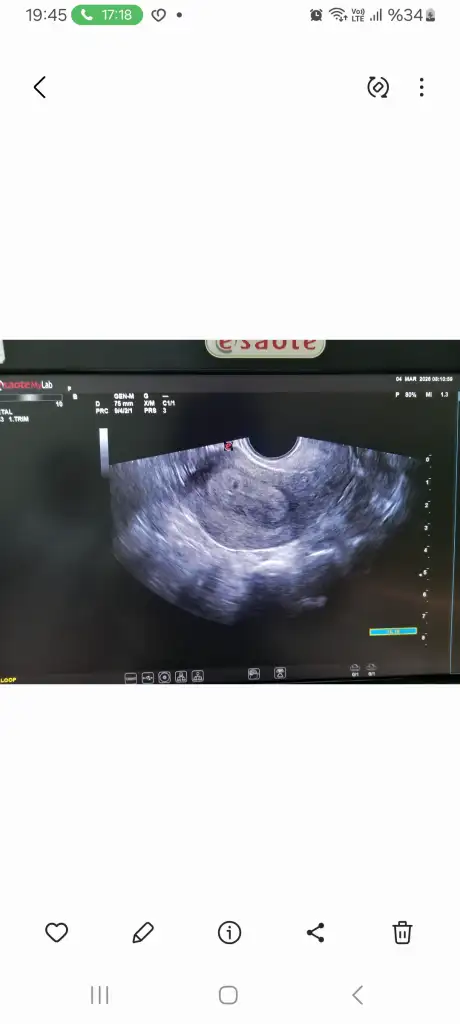
Task: Return to ongoing call via green pill
Action: pyautogui.click(x=107, y=15)
